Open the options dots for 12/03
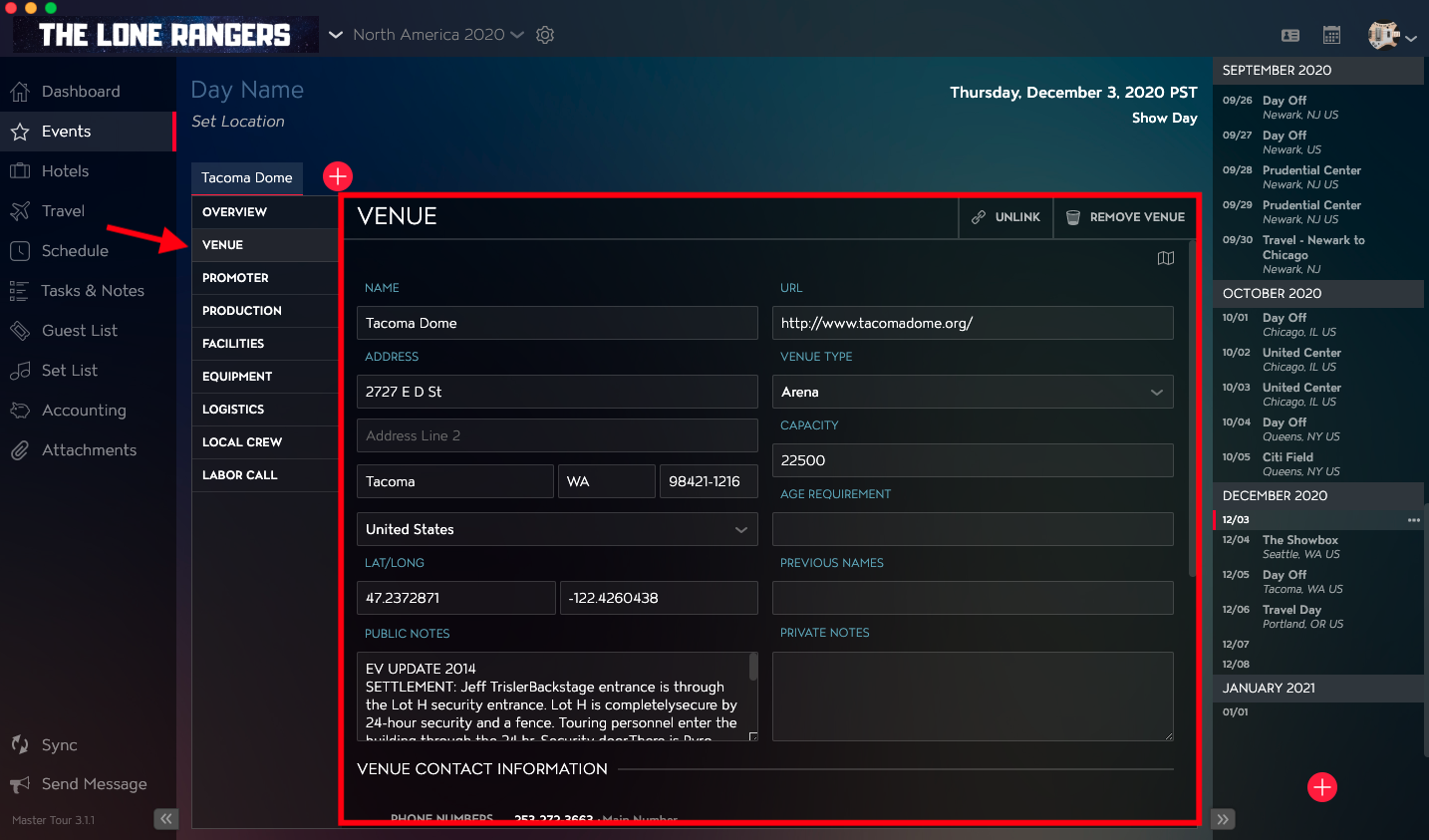The width and height of the screenshot is (1429, 840). click(1414, 520)
